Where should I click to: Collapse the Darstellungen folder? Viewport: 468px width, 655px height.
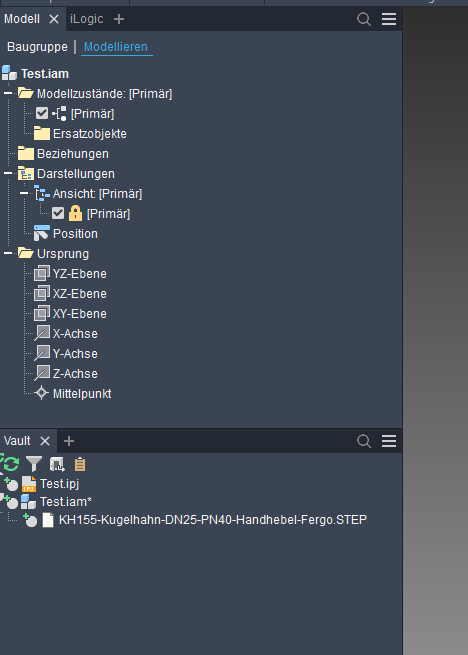[8, 173]
